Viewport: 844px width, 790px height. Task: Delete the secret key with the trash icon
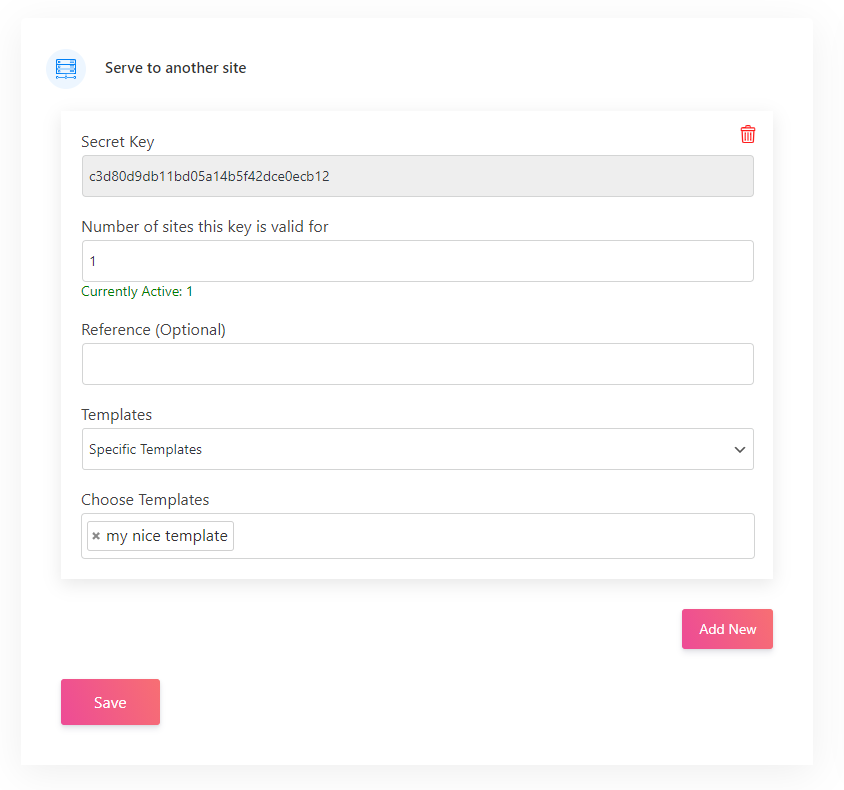coord(748,134)
